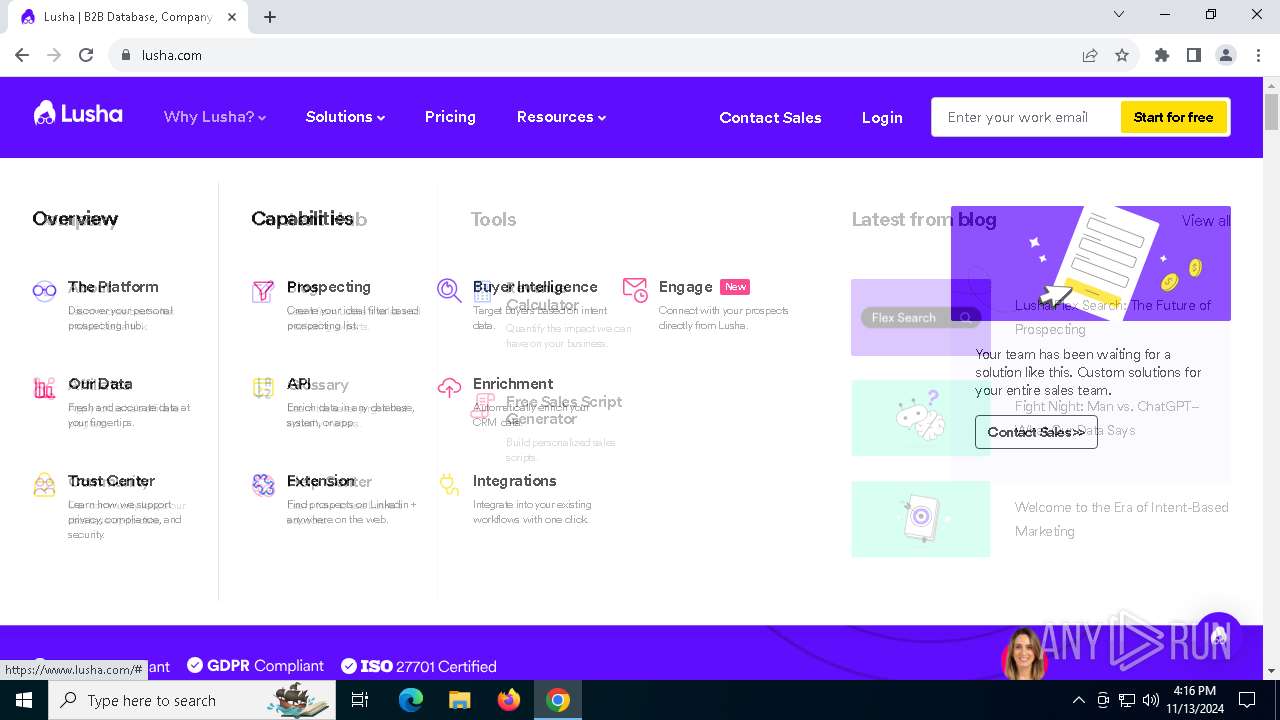1280x720 pixels.
Task: Open the Extension capability
Action: [321, 481]
